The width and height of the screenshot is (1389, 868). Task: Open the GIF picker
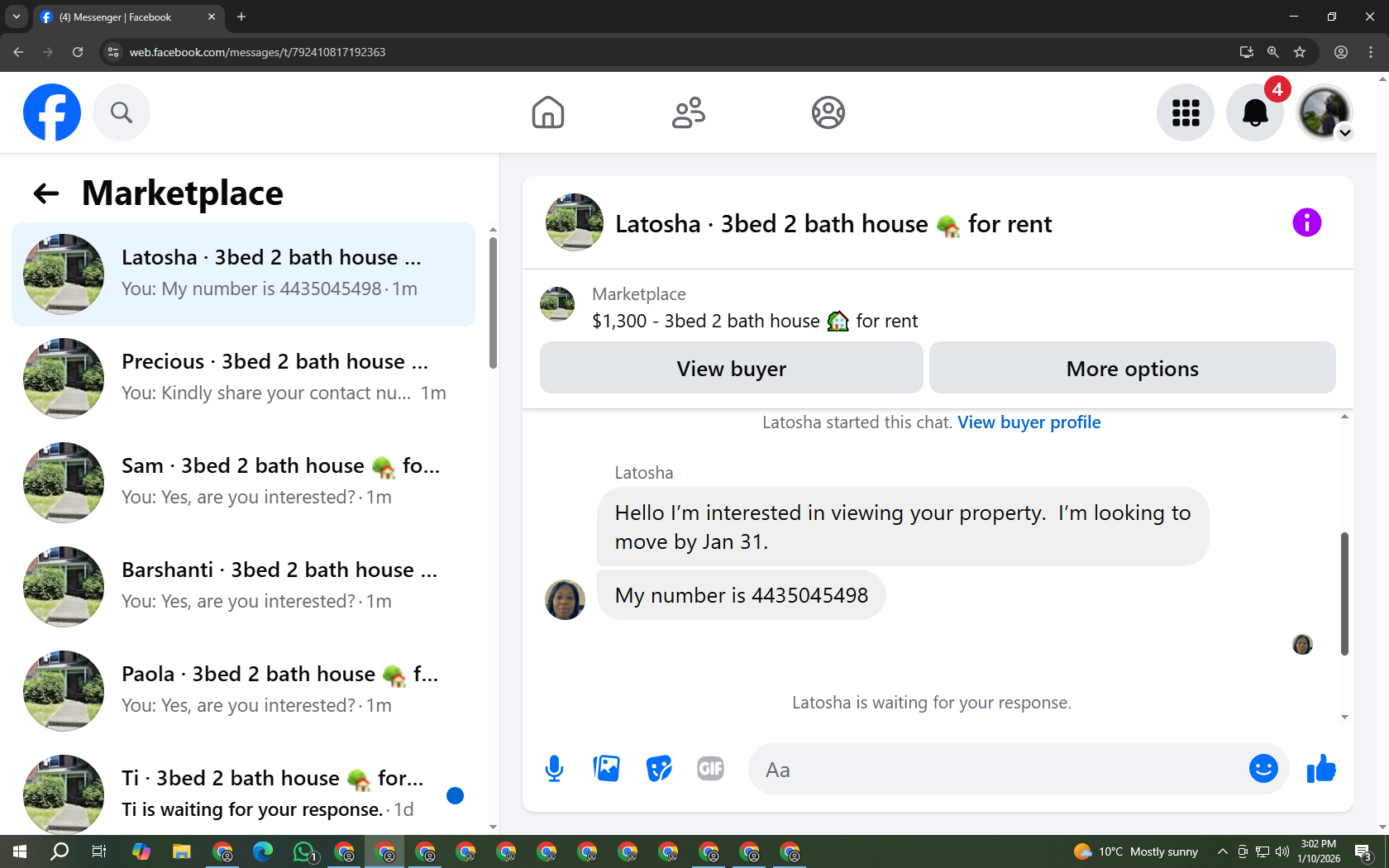tap(710, 769)
